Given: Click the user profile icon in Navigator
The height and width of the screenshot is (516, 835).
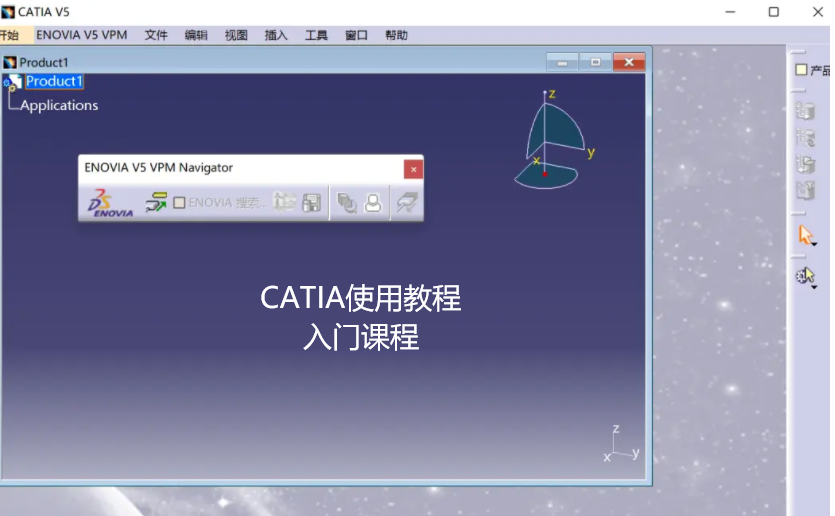Looking at the screenshot, I should [373, 202].
